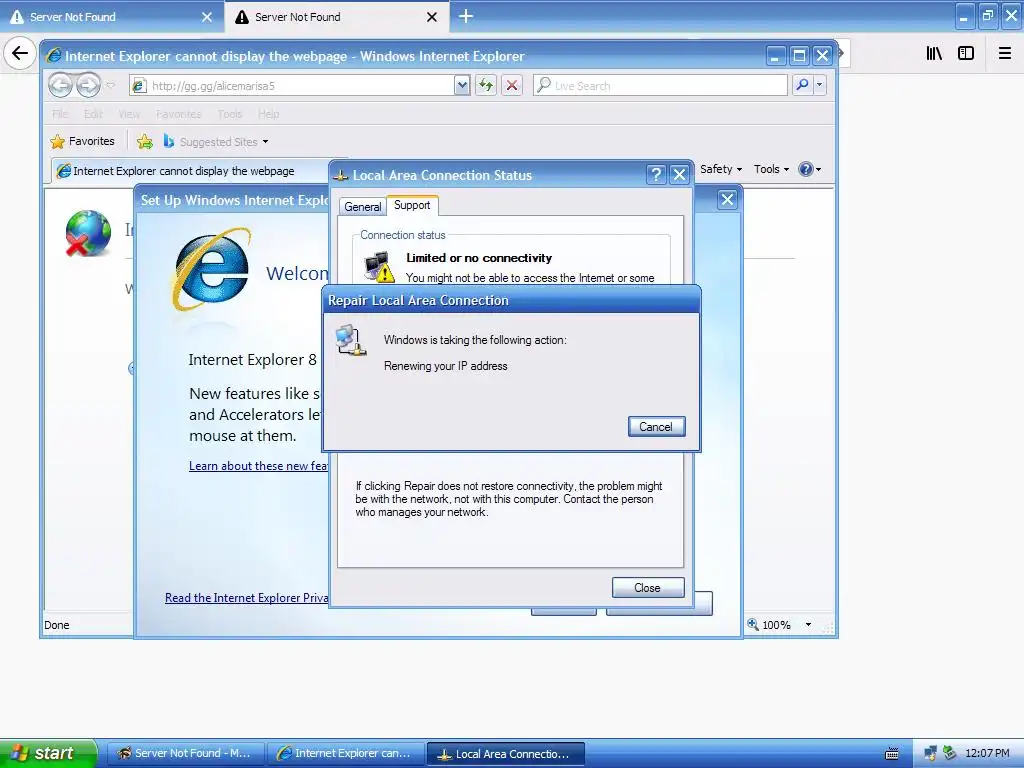Open the Tools menu in menu bar

[230, 114]
